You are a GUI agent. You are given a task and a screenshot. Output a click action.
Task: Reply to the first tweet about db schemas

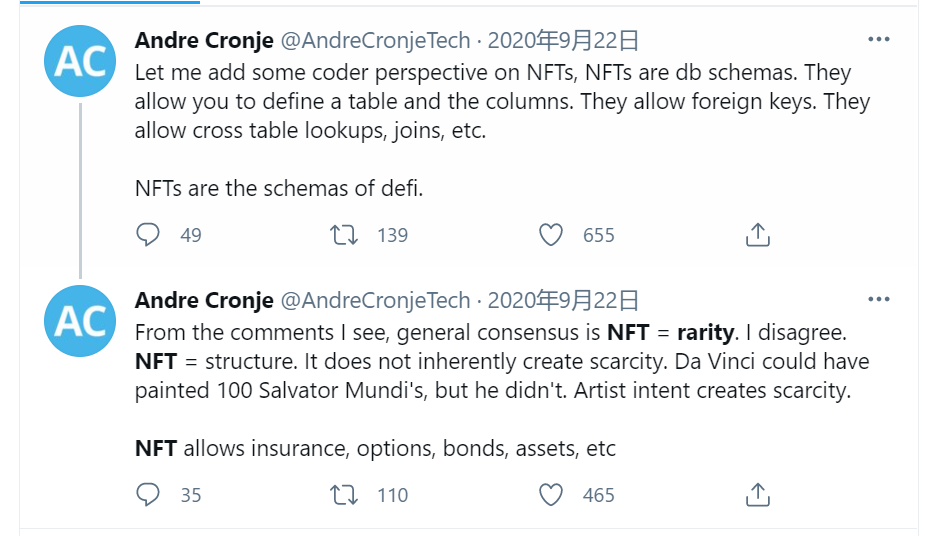click(x=148, y=235)
